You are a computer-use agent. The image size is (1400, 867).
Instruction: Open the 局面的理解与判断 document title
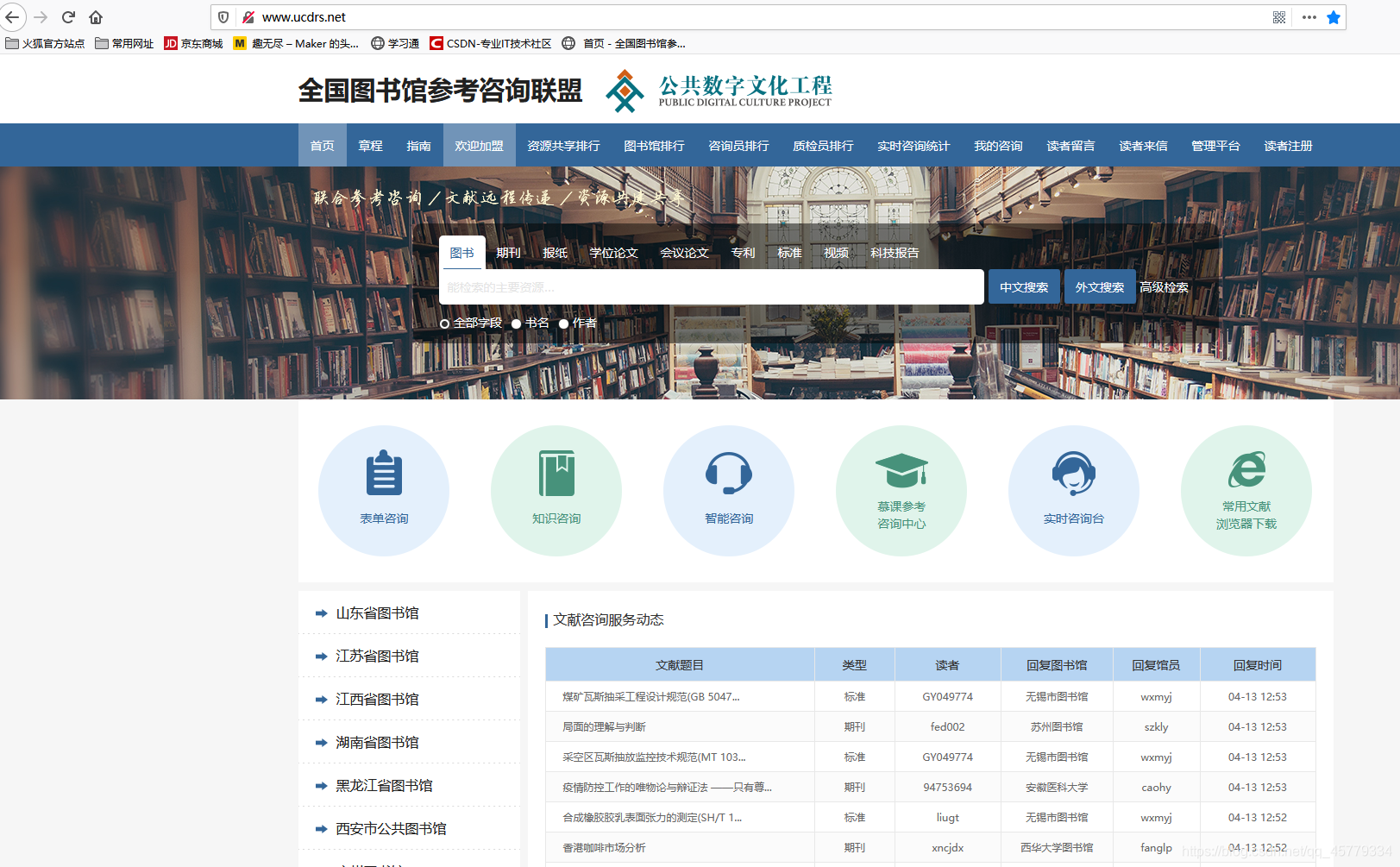coord(604,727)
